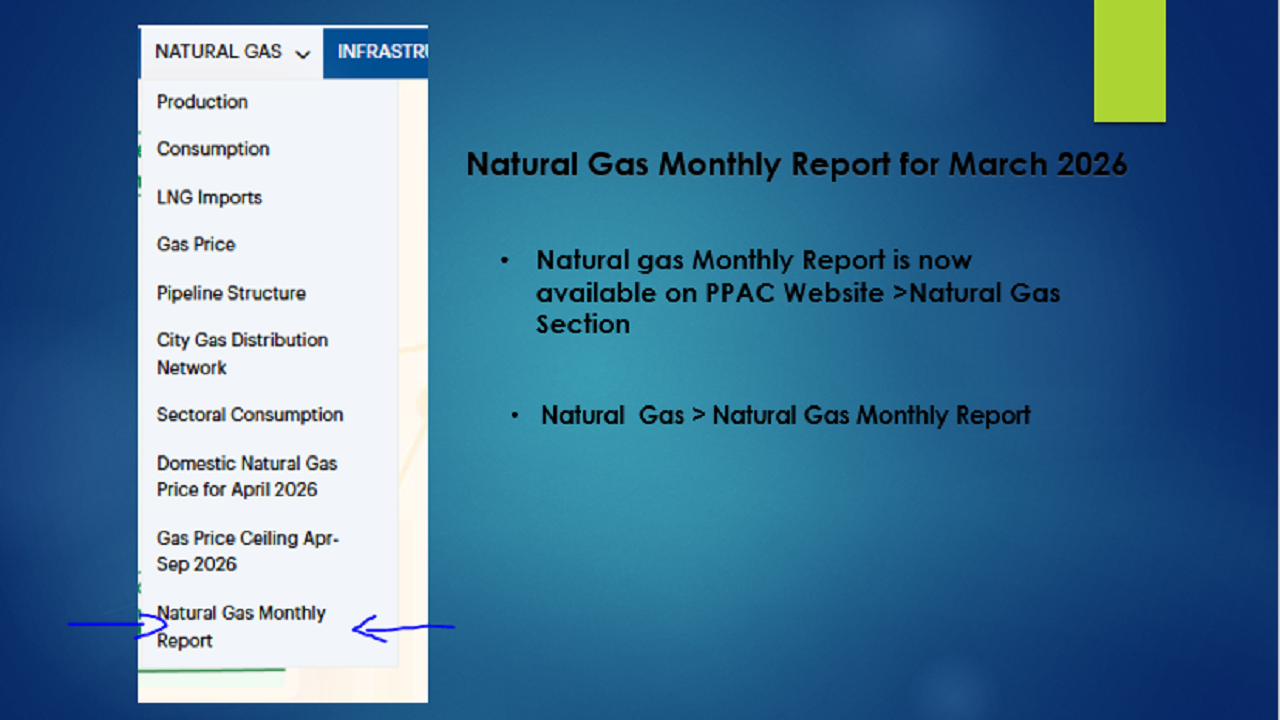Go to LNG Imports
1280x720 pixels.
[x=209, y=197]
